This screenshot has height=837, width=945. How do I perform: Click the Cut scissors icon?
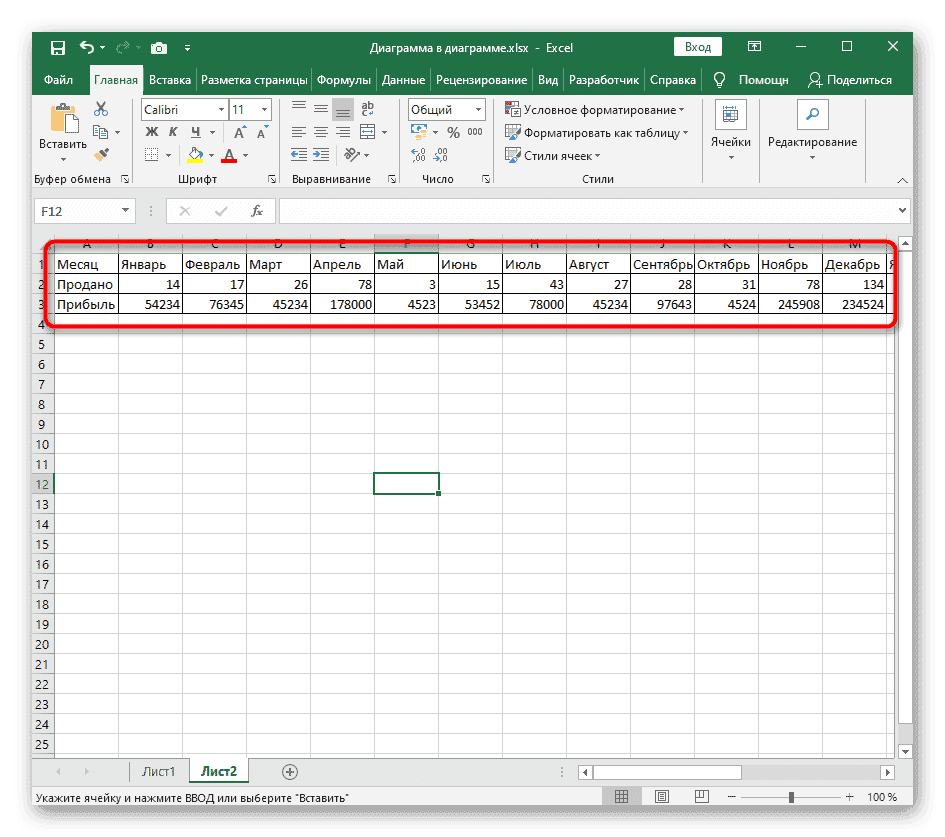(x=101, y=110)
